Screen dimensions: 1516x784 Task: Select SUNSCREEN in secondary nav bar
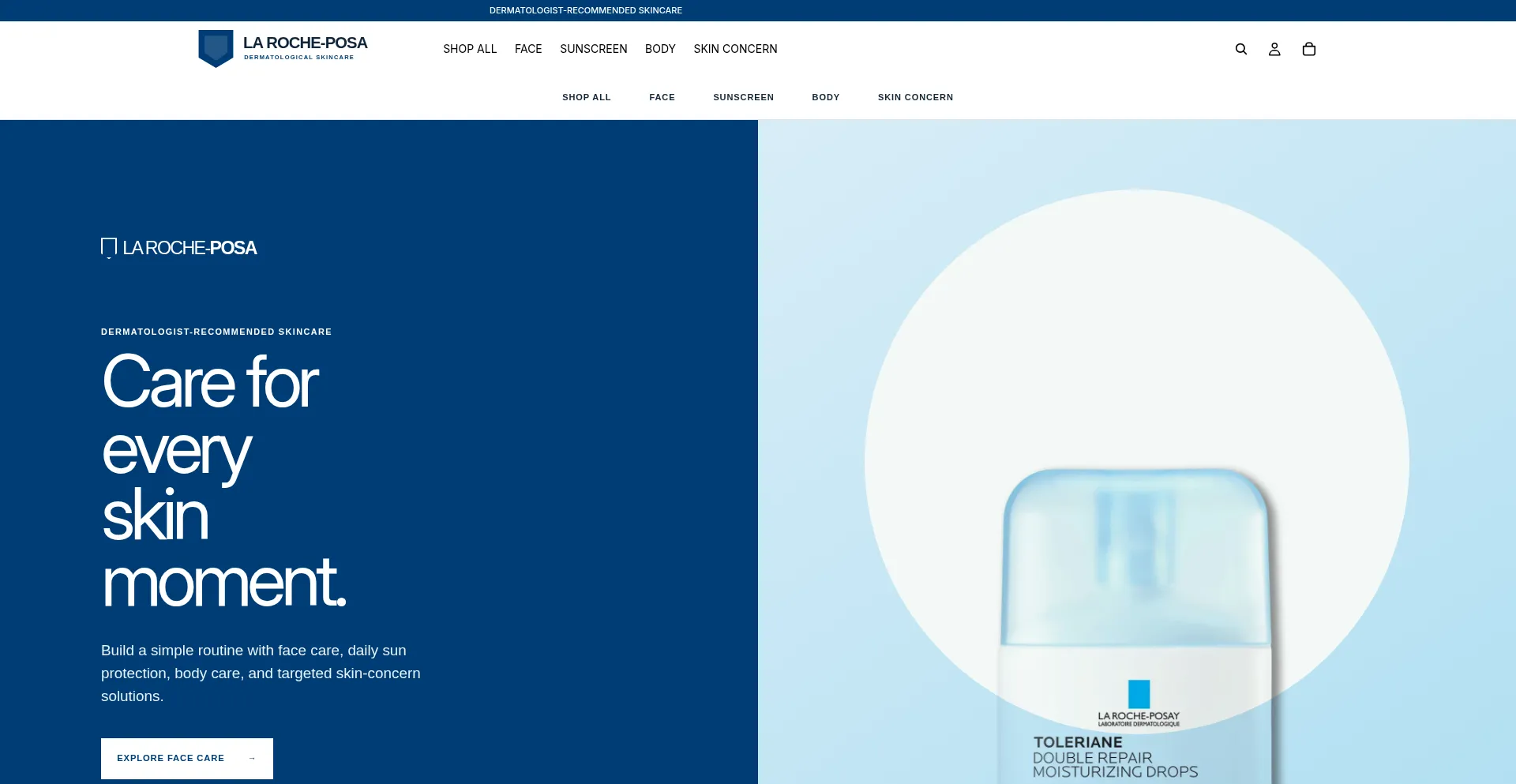click(x=744, y=97)
